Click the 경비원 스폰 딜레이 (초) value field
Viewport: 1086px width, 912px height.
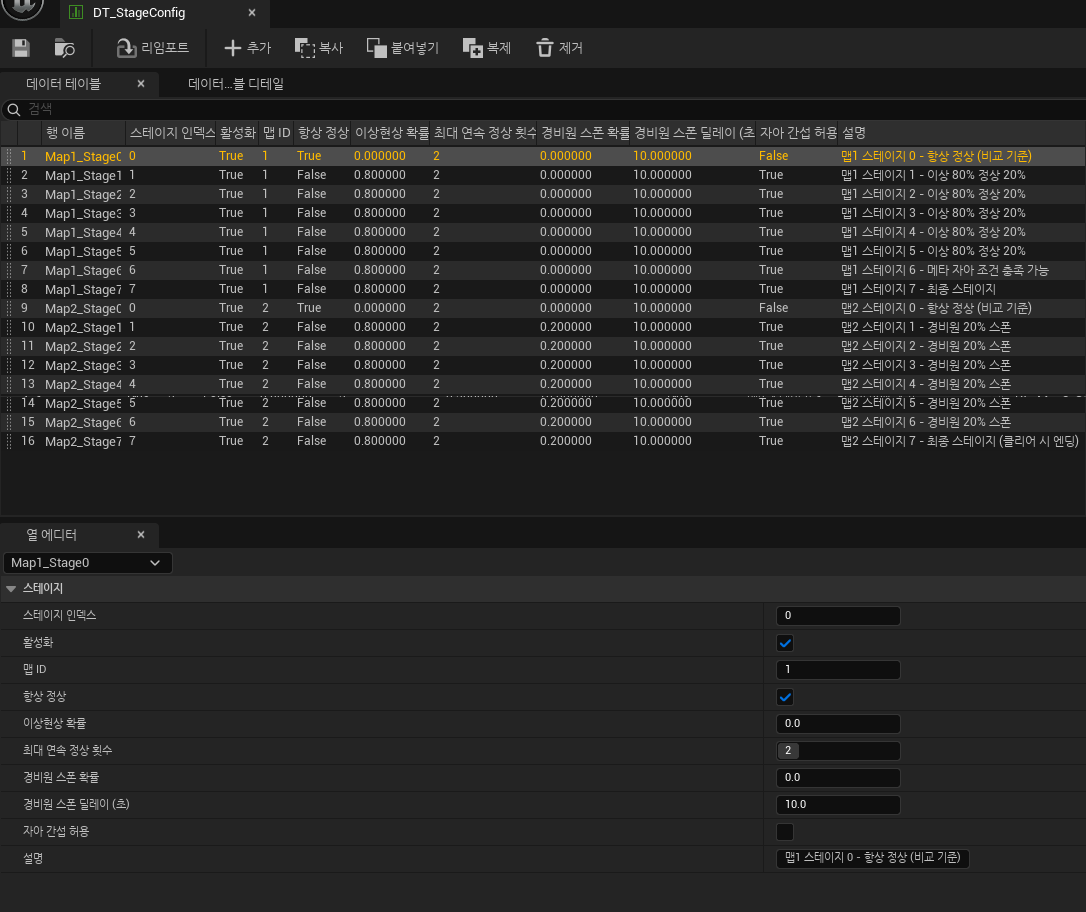pyautogui.click(x=838, y=805)
